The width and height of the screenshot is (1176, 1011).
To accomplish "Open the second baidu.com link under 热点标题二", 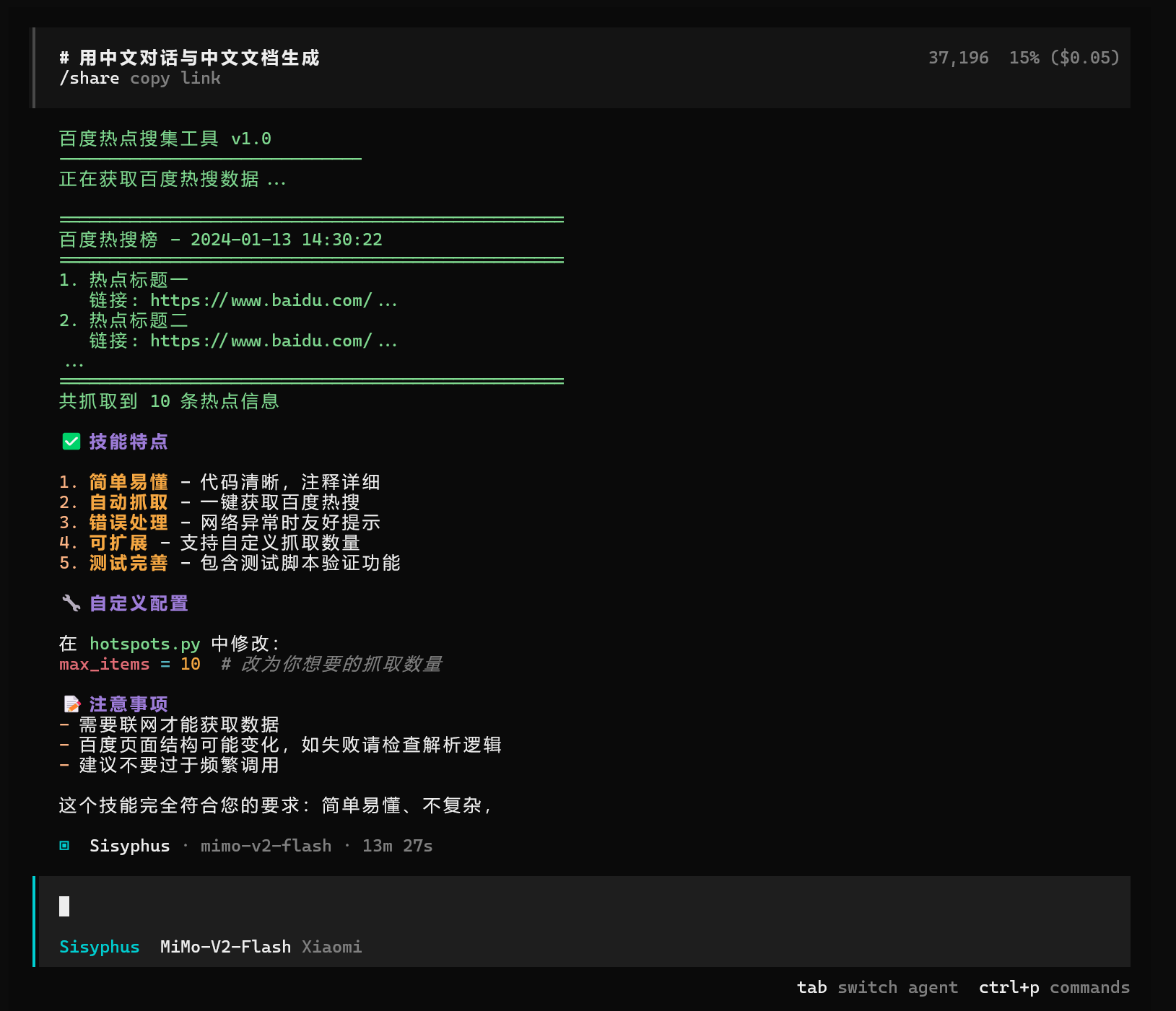I will pos(273,341).
